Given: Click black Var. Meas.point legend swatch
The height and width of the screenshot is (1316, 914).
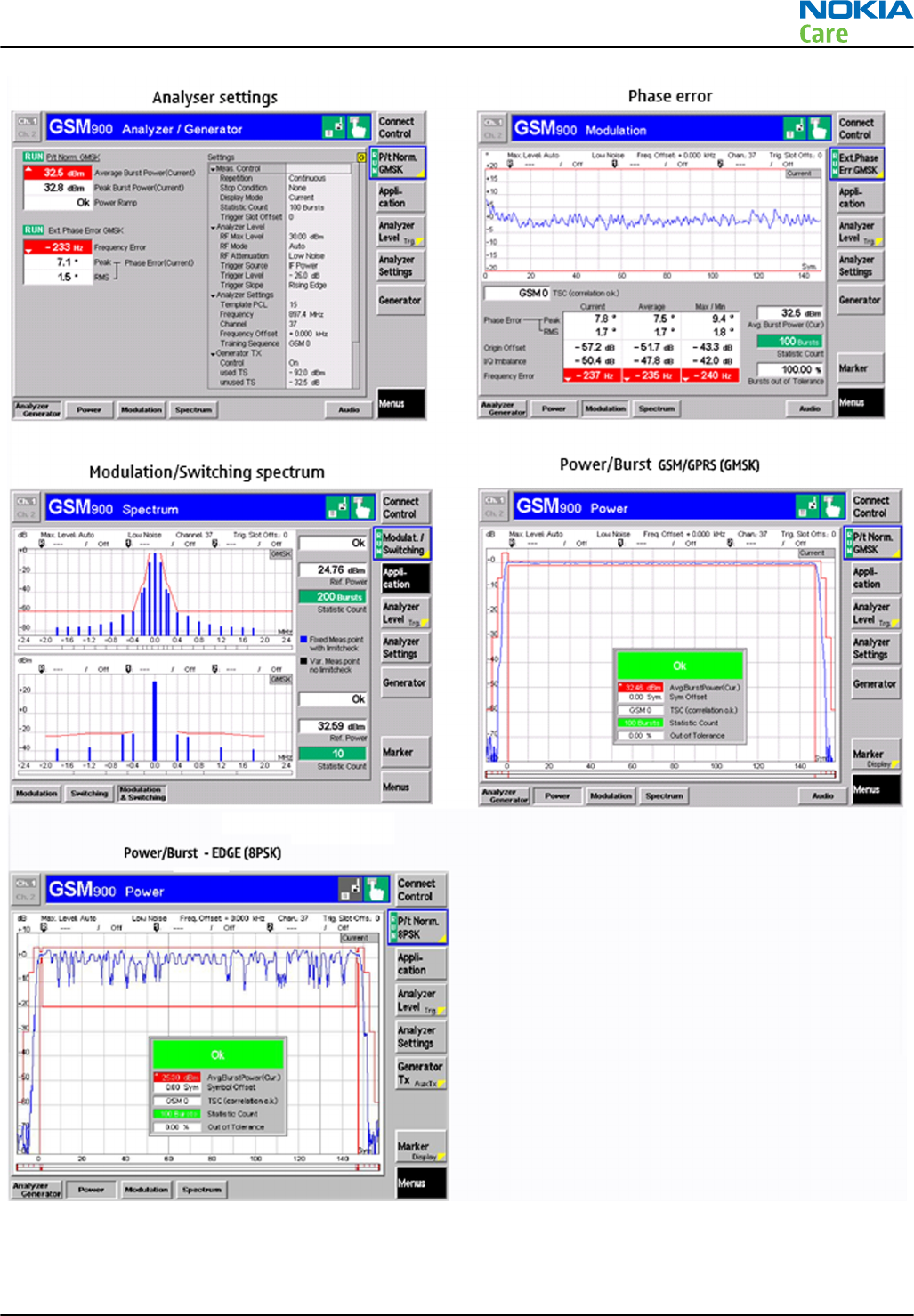Looking at the screenshot, I should point(304,661).
